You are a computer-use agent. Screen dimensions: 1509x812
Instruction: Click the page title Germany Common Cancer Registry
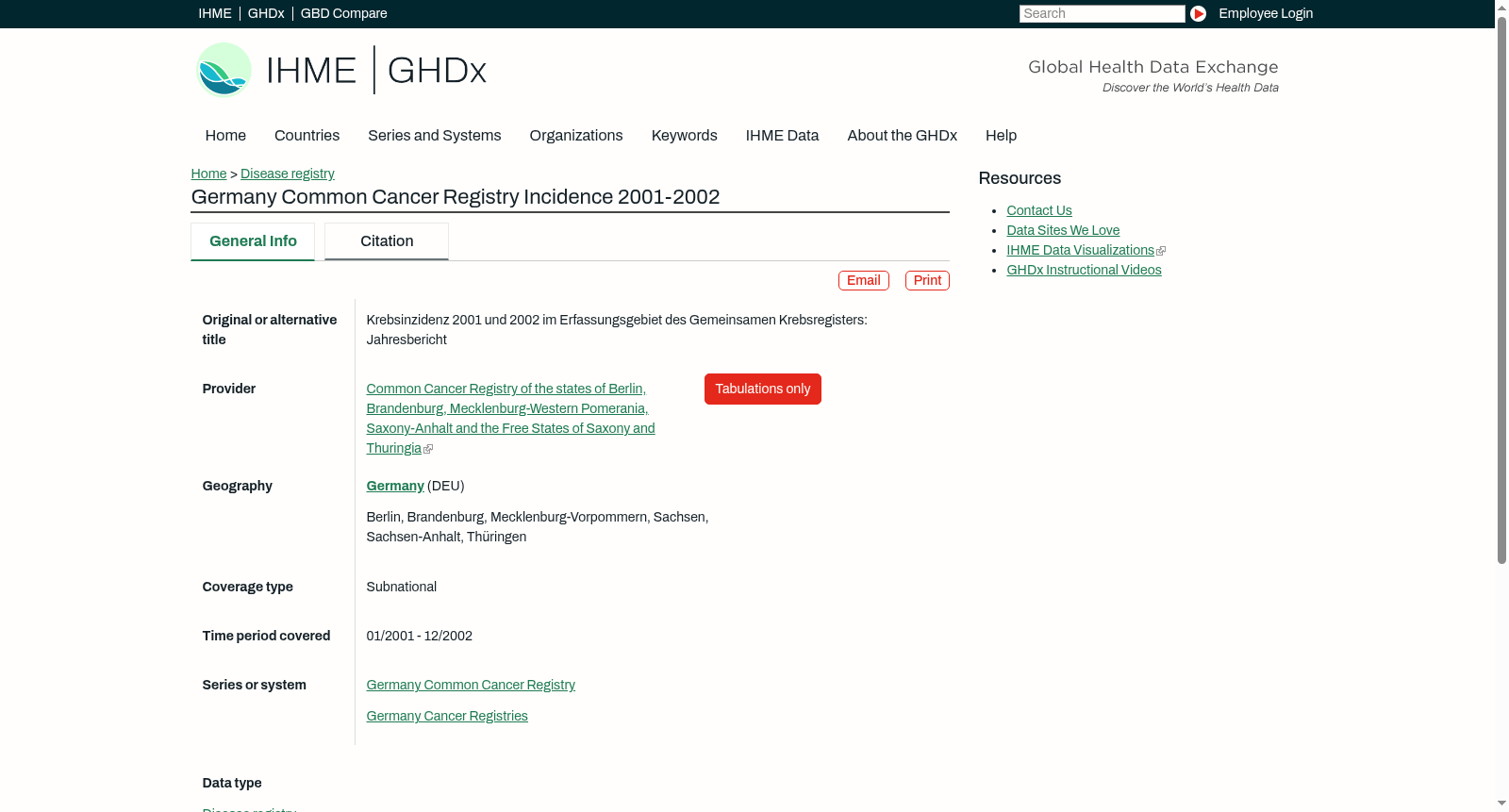[x=456, y=197]
